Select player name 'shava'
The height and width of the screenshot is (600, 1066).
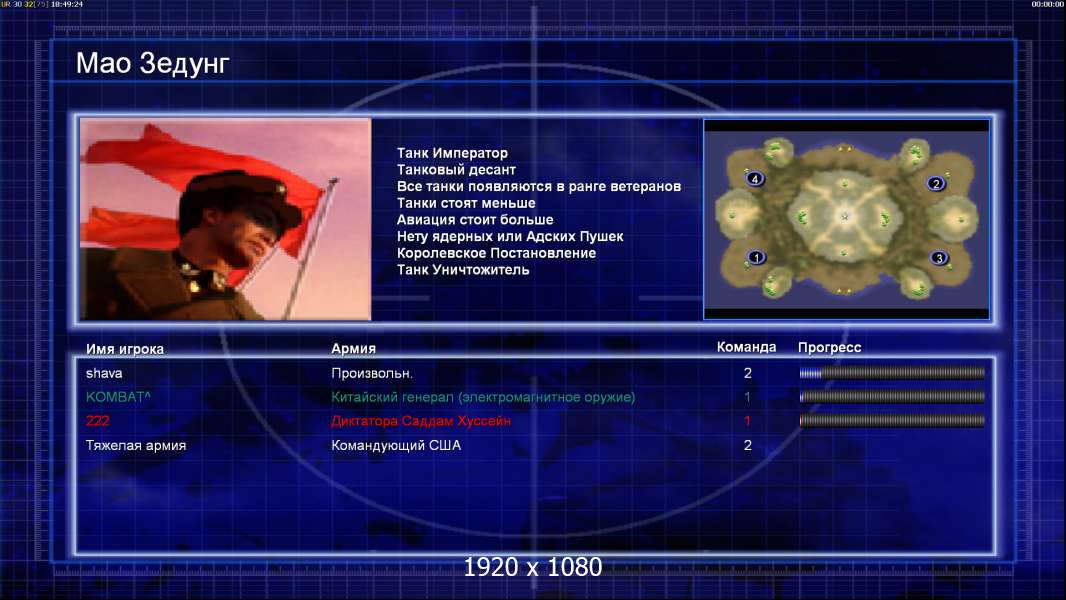pos(104,373)
